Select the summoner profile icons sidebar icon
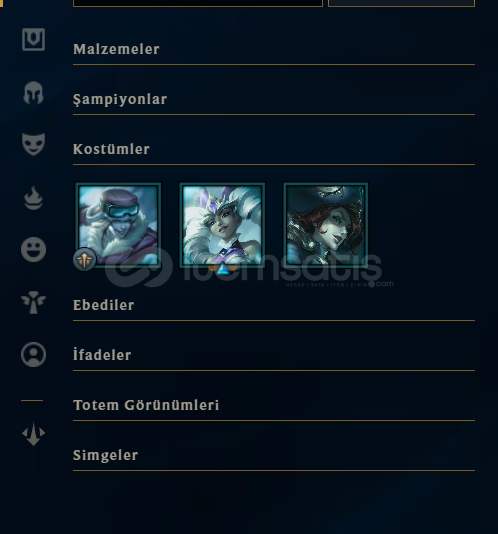Screen dimensions: 498x534 click(x=33, y=355)
